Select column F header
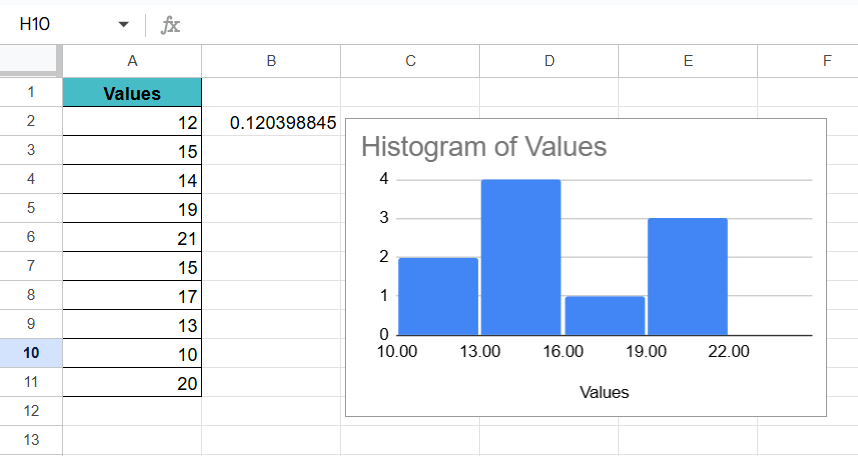 click(808, 61)
